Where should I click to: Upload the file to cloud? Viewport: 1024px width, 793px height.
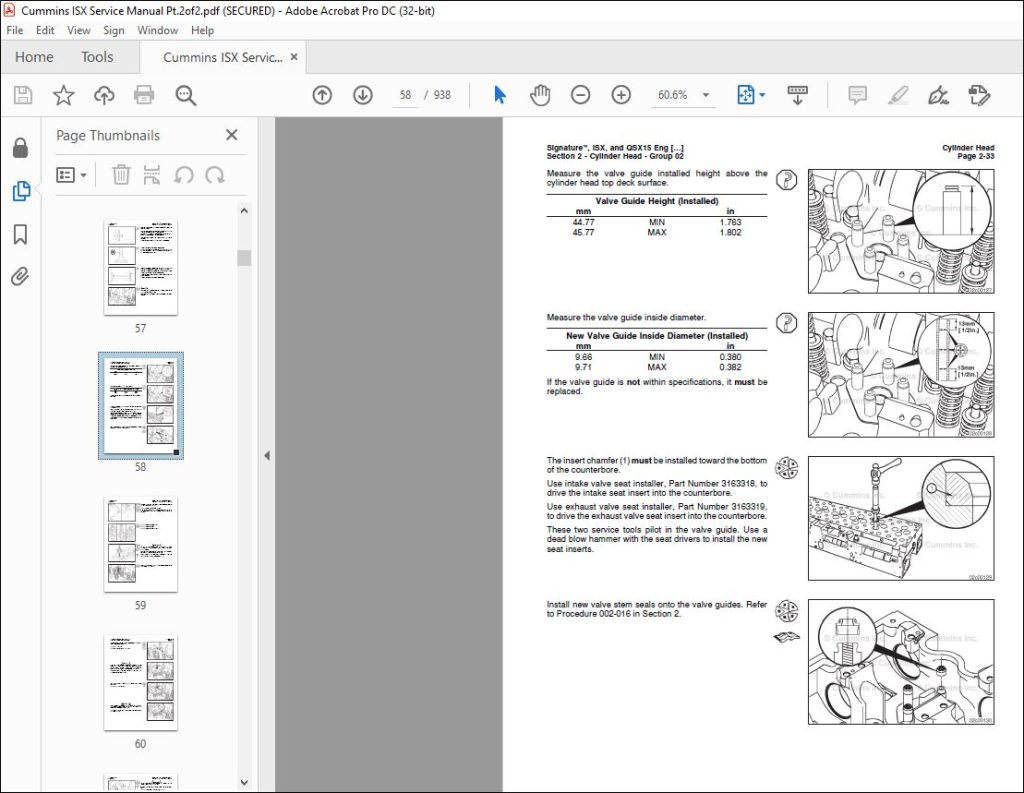click(104, 95)
